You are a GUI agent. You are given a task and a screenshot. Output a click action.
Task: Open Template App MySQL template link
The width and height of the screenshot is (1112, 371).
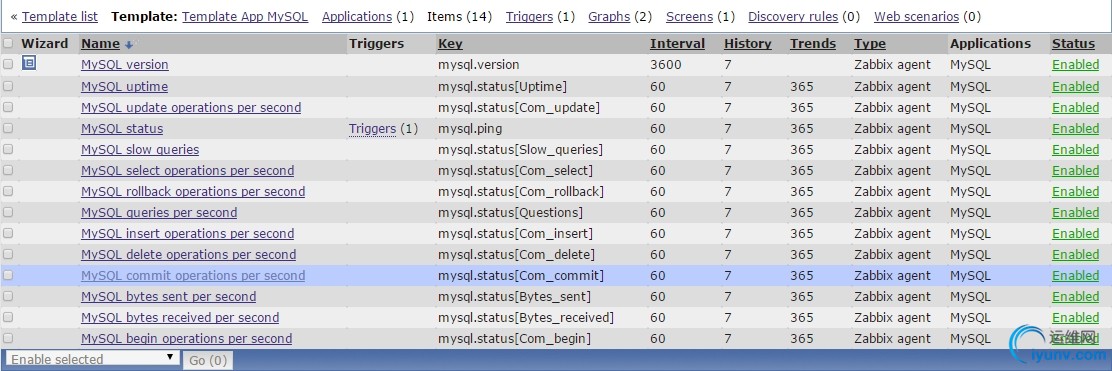[245, 16]
